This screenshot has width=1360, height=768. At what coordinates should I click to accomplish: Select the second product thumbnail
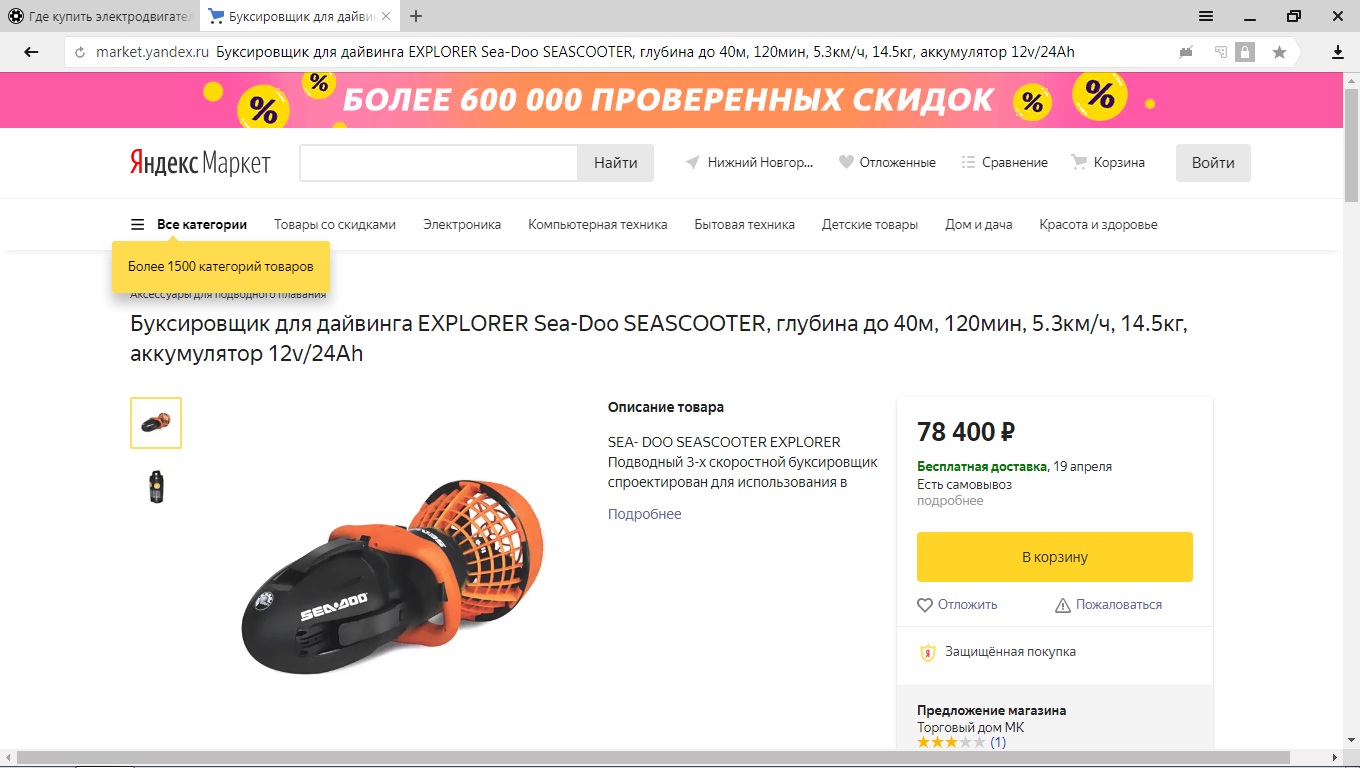click(156, 486)
